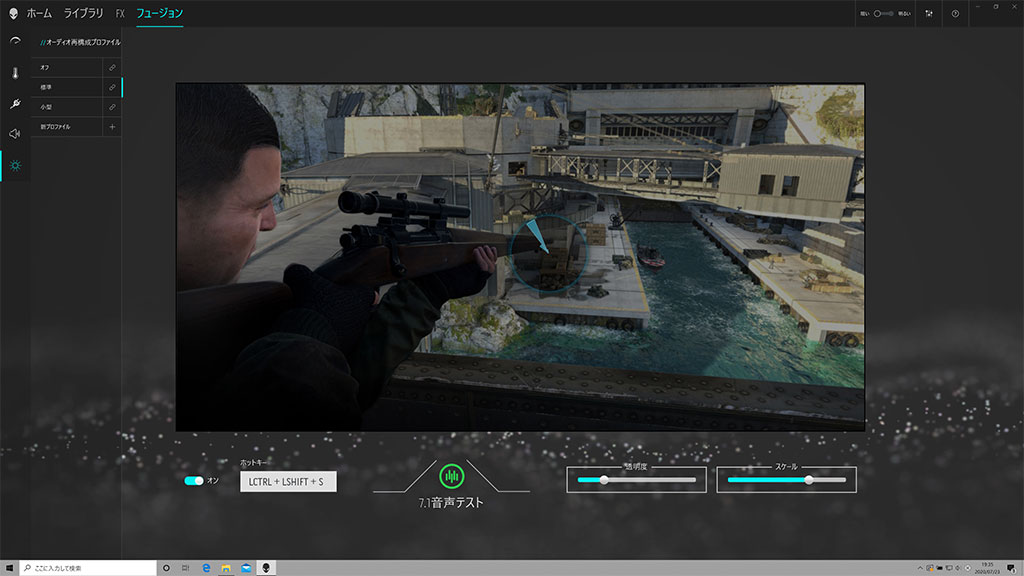The image size is (1024, 576).
Task: Select the 標準 audio profile
Action: click(x=67, y=87)
